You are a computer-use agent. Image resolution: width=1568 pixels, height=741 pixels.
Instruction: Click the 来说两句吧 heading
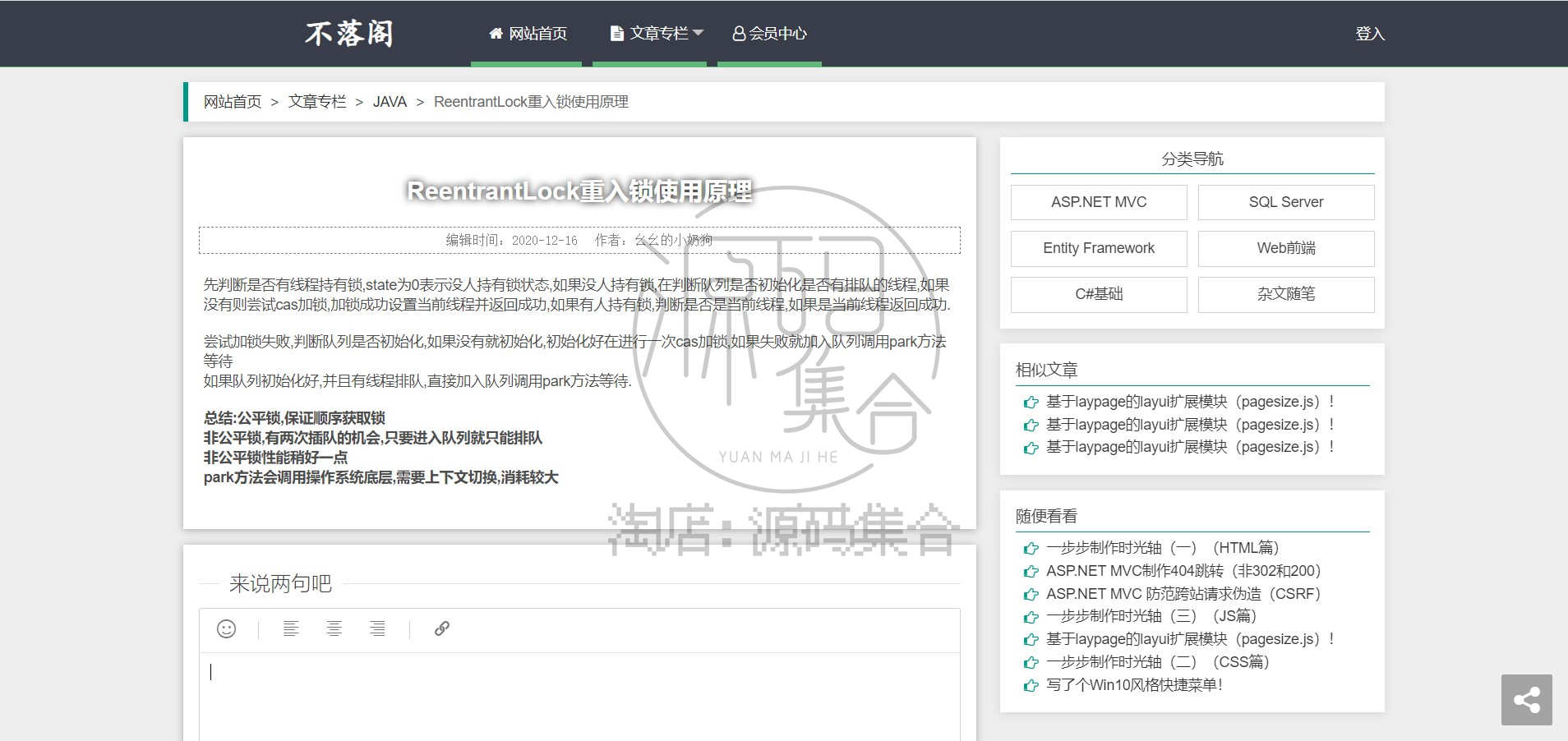(x=280, y=583)
